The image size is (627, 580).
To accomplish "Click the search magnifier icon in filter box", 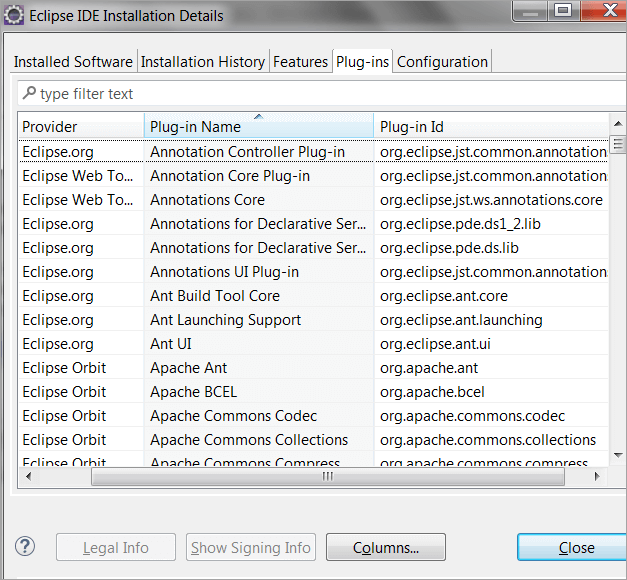I will pyautogui.click(x=29, y=93).
